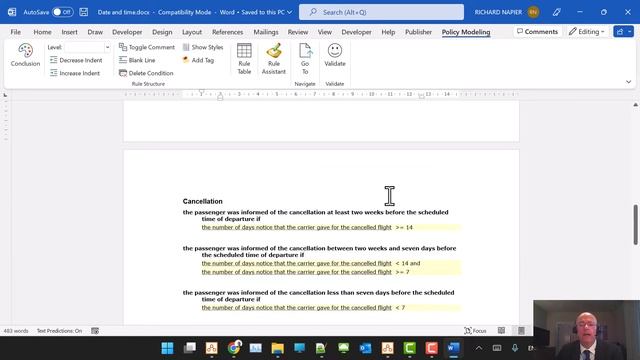Open the Level dropdown
The width and height of the screenshot is (640, 360).
click(107, 47)
